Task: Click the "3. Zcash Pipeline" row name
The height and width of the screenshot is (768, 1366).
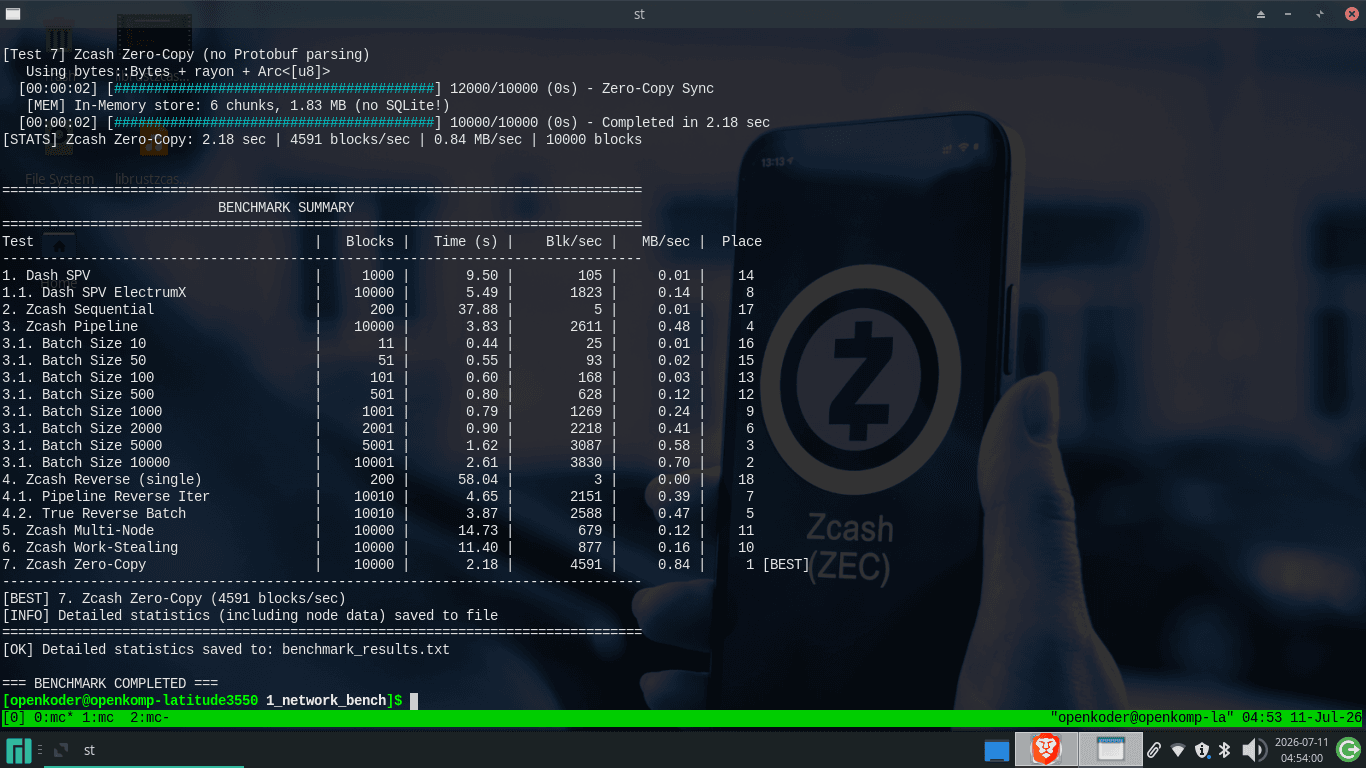Action: (x=70, y=326)
